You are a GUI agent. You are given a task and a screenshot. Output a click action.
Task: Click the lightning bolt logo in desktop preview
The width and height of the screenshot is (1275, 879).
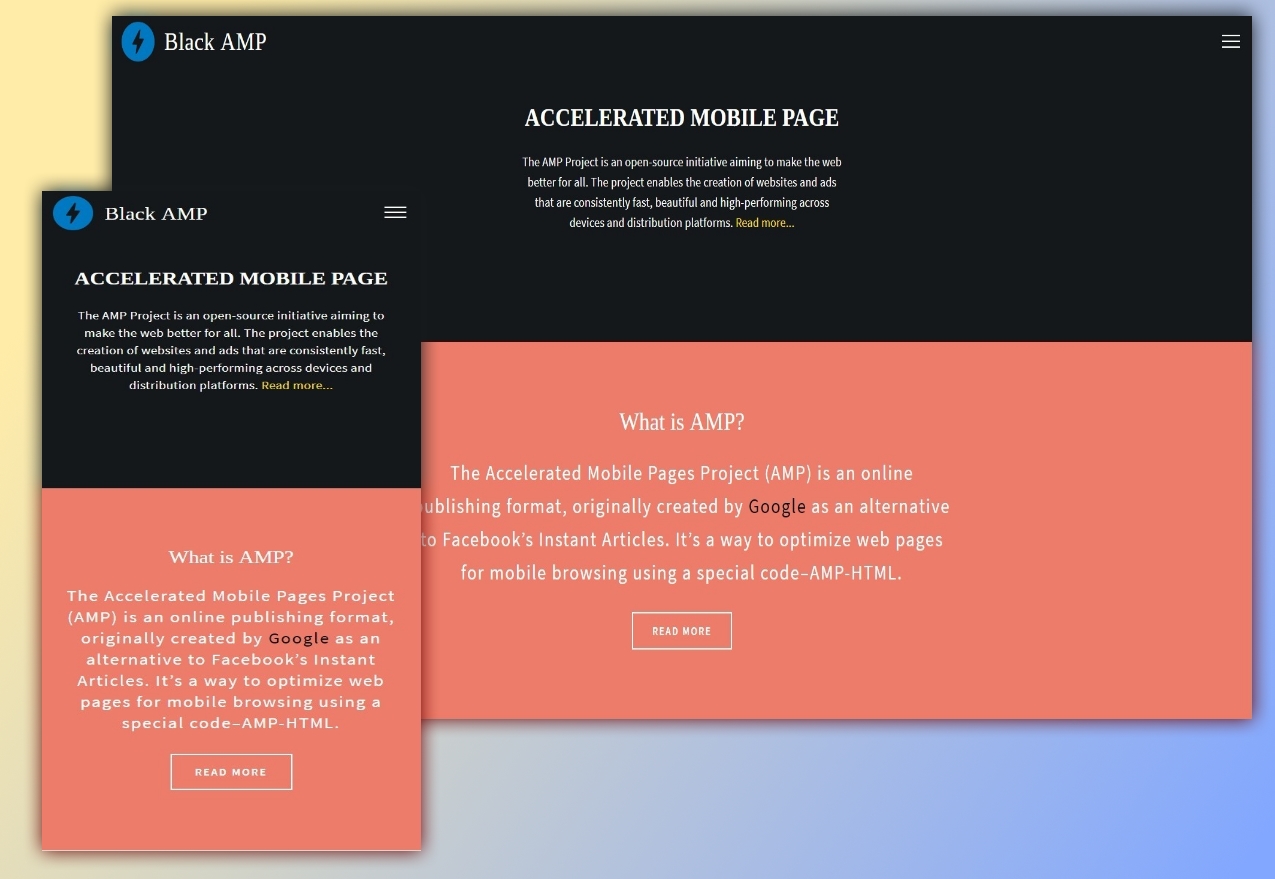click(x=138, y=42)
